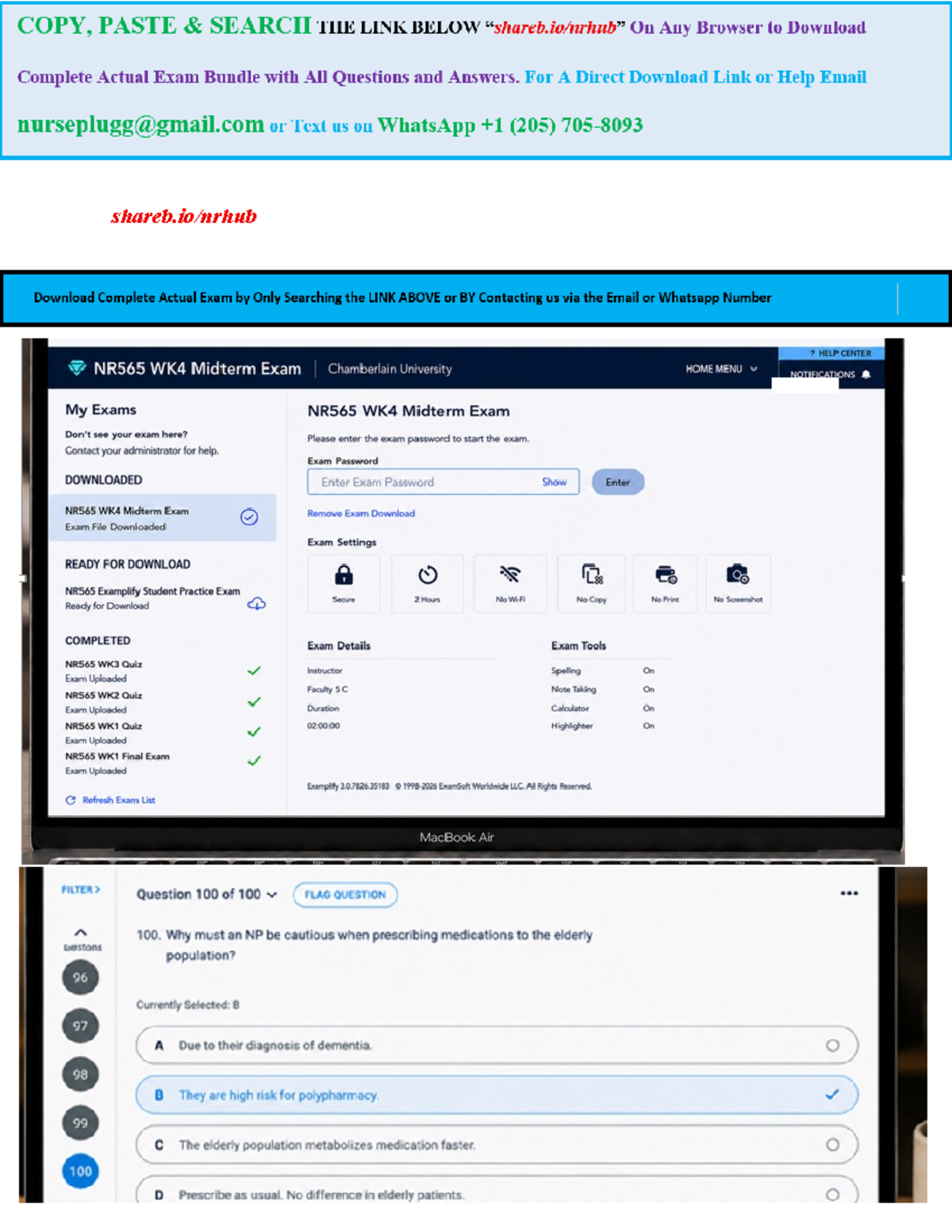The height and width of the screenshot is (1232, 952).
Task: Open the Notifications bell
Action: pos(866,374)
